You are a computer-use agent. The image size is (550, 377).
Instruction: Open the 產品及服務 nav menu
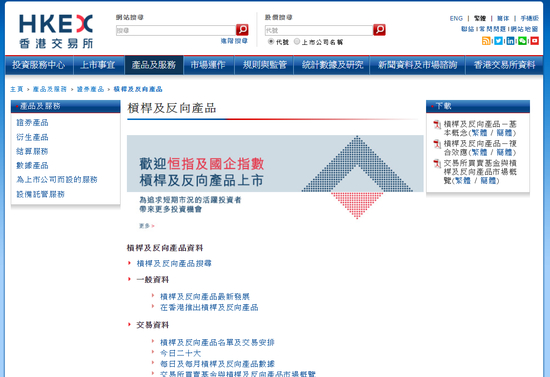coord(154,65)
